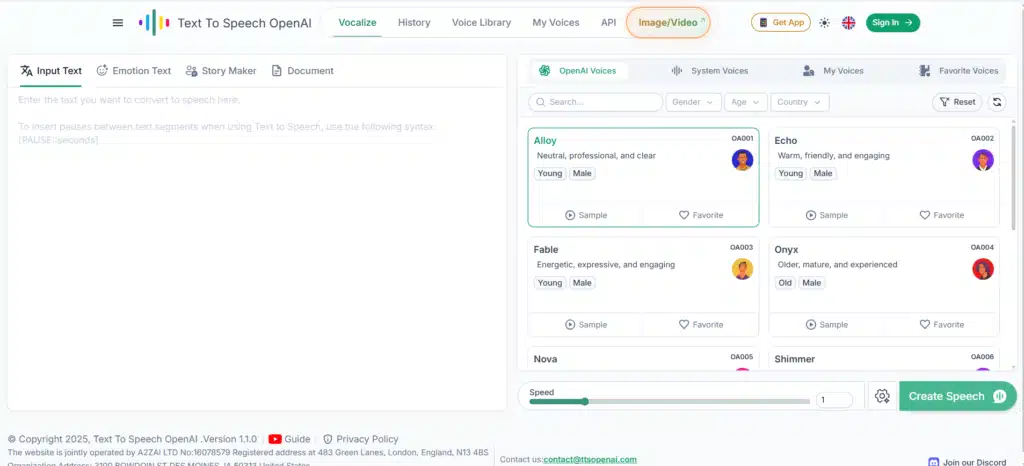Click the speed value input box
Viewport: 1024px width, 466px height.
point(834,400)
